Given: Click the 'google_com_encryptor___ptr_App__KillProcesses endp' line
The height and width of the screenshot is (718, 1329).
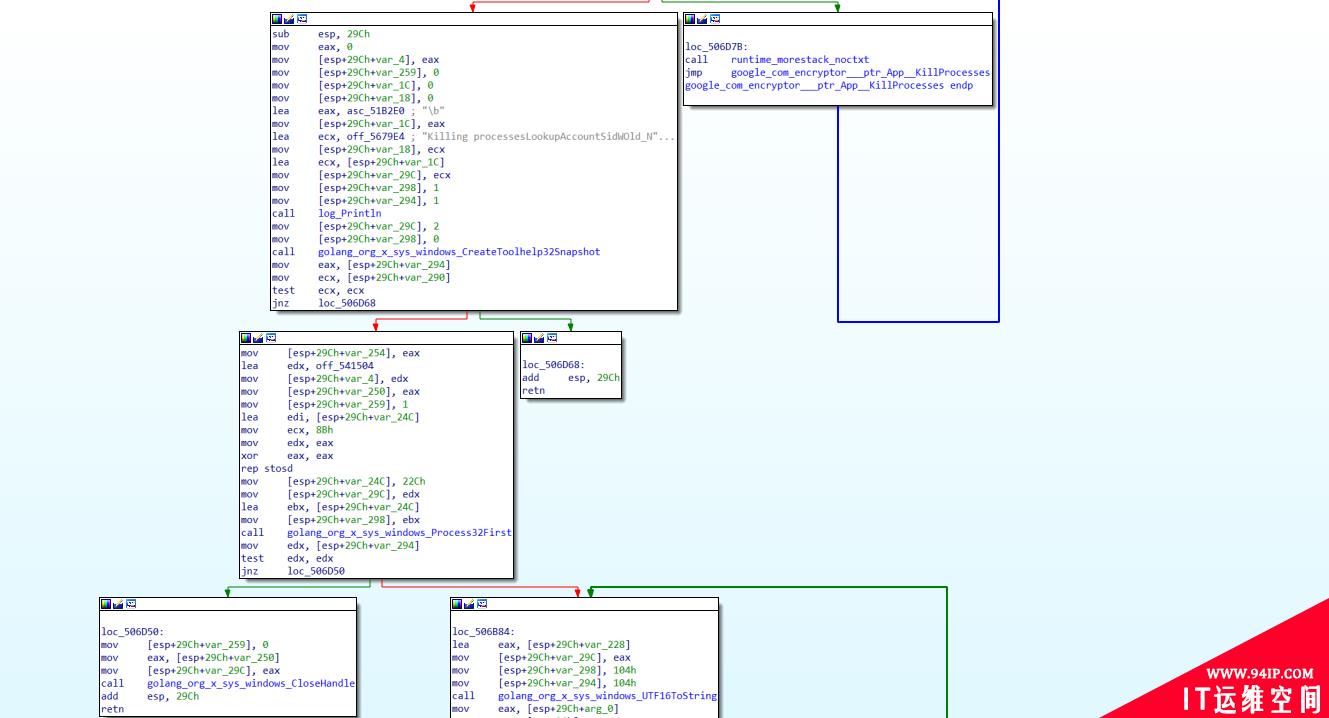Looking at the screenshot, I should click(829, 86).
